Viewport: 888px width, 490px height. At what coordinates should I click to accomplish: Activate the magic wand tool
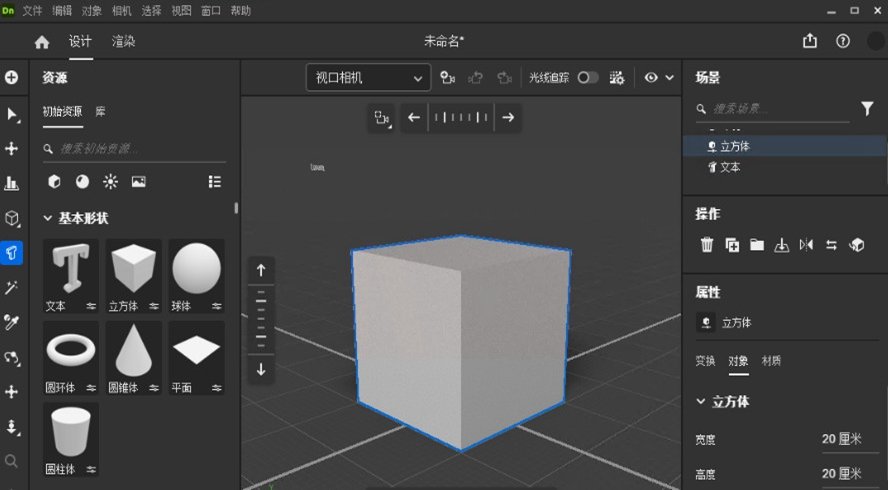pos(11,288)
